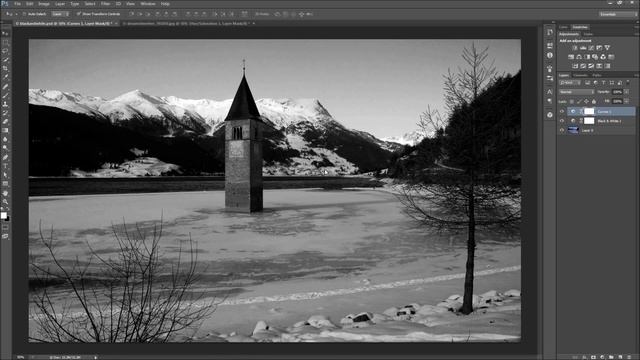Viewport: 640px width, 360px height.
Task: Open the File menu
Action: coord(17,4)
